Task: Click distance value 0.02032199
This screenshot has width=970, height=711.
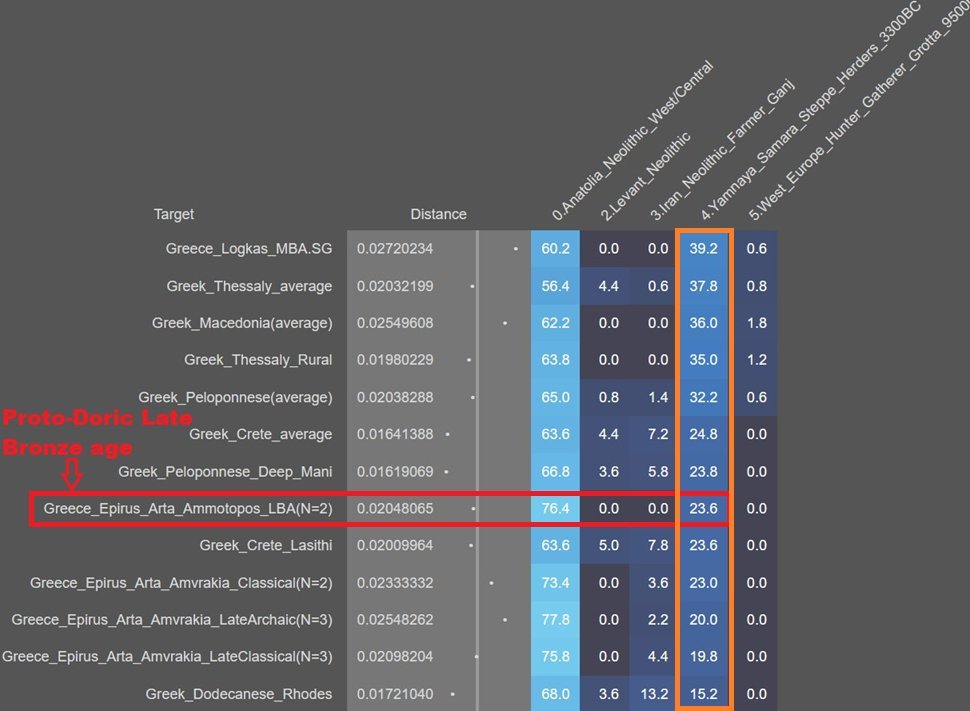Action: (395, 287)
